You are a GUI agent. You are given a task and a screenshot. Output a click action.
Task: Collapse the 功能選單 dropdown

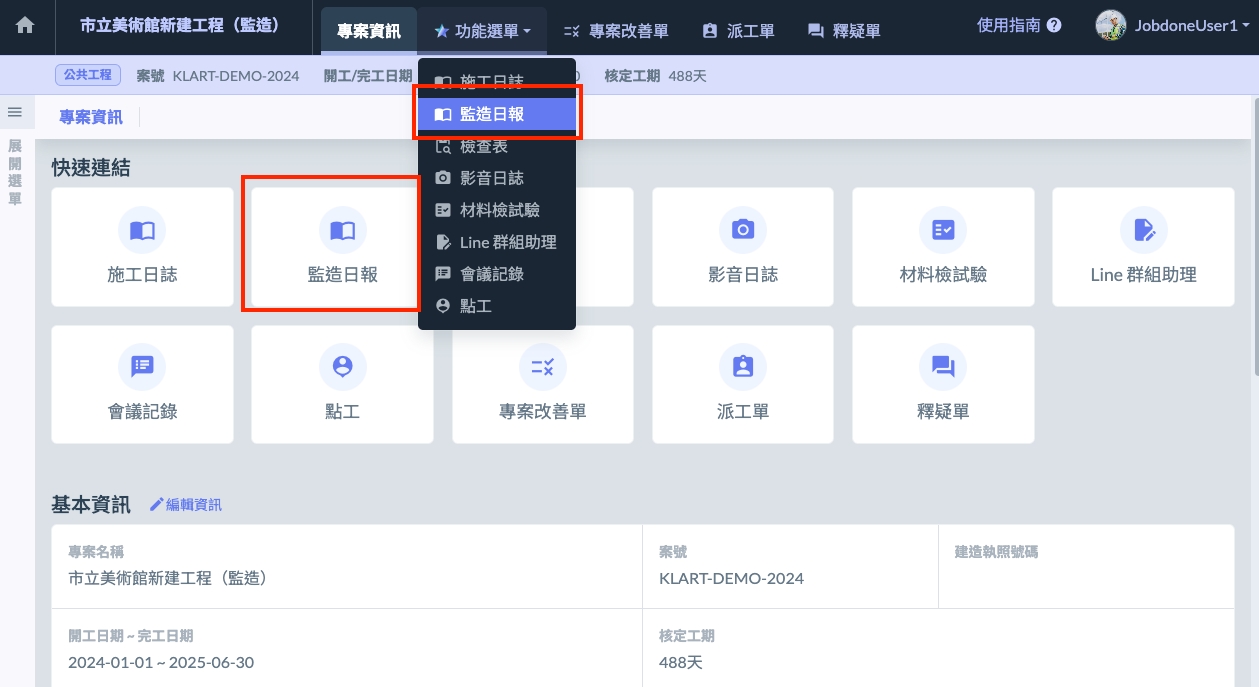(x=482, y=31)
